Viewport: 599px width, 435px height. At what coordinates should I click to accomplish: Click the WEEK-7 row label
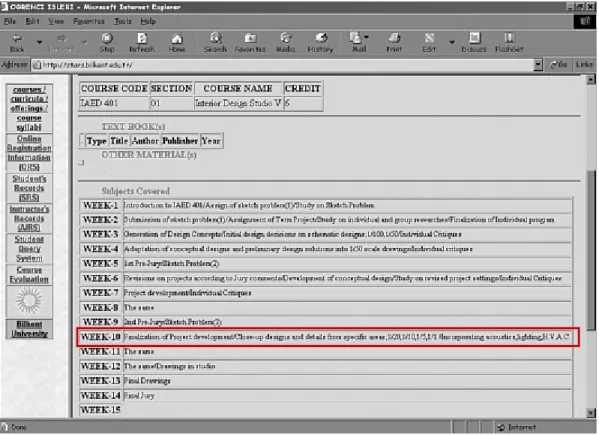tap(100, 293)
